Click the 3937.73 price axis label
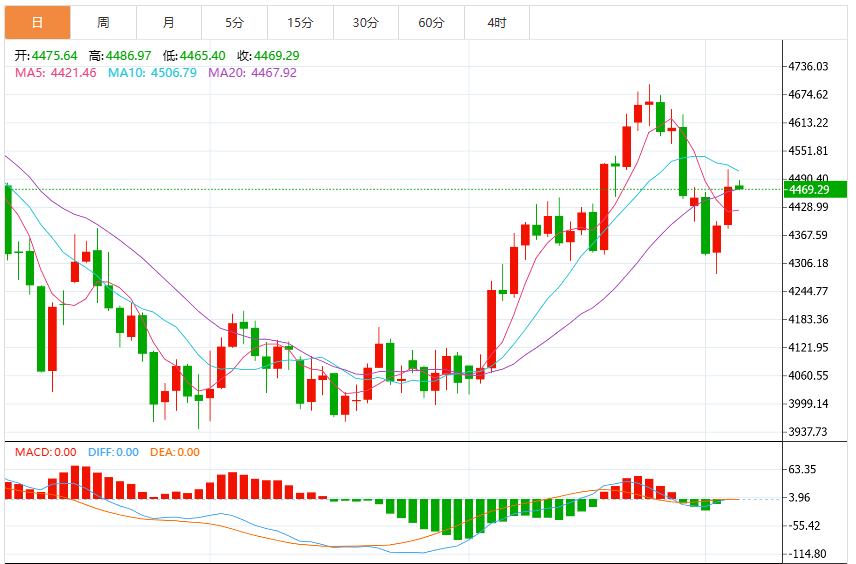The height and width of the screenshot is (564, 856). click(808, 432)
